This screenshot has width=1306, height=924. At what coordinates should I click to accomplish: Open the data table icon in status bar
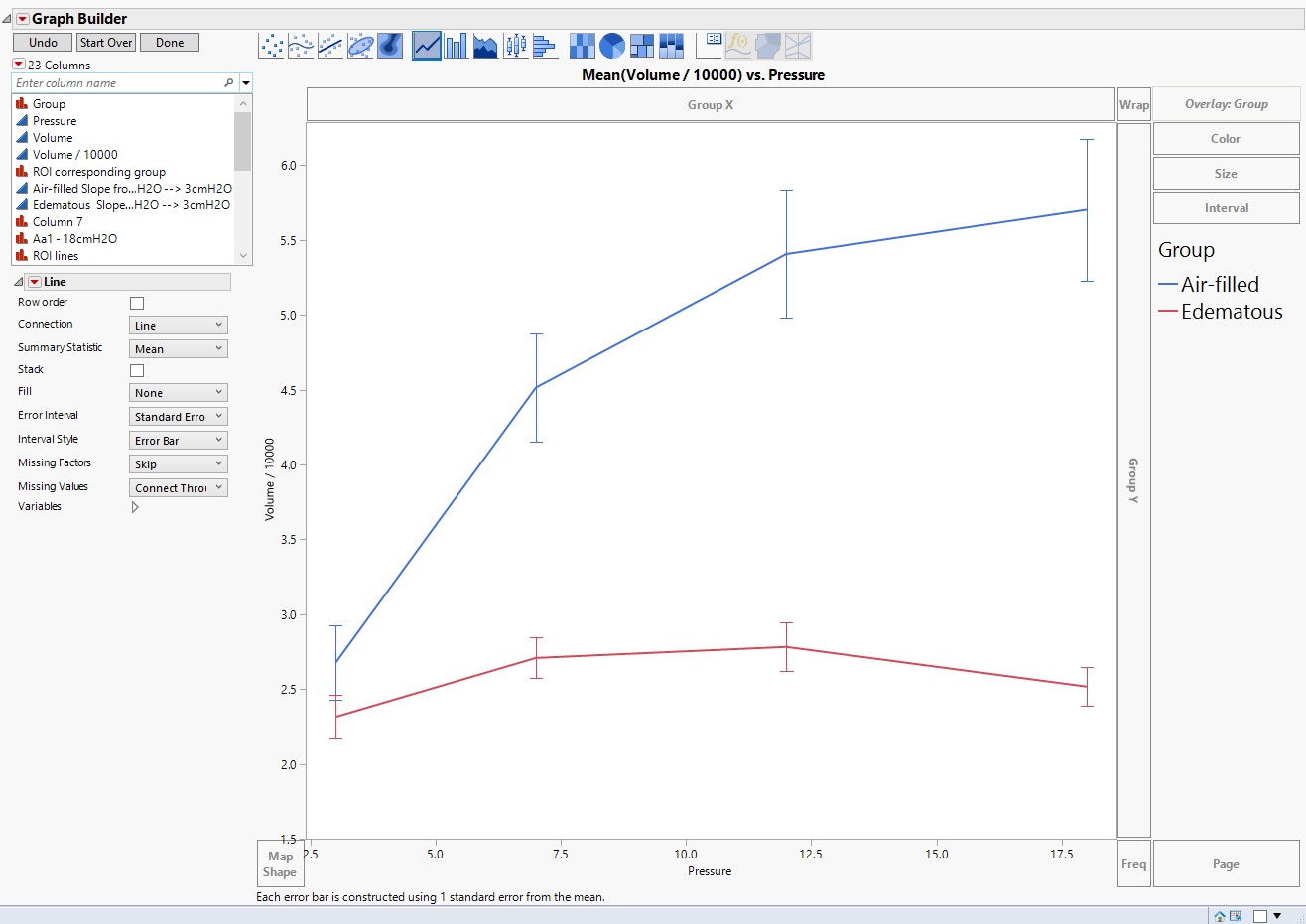(x=1236, y=916)
